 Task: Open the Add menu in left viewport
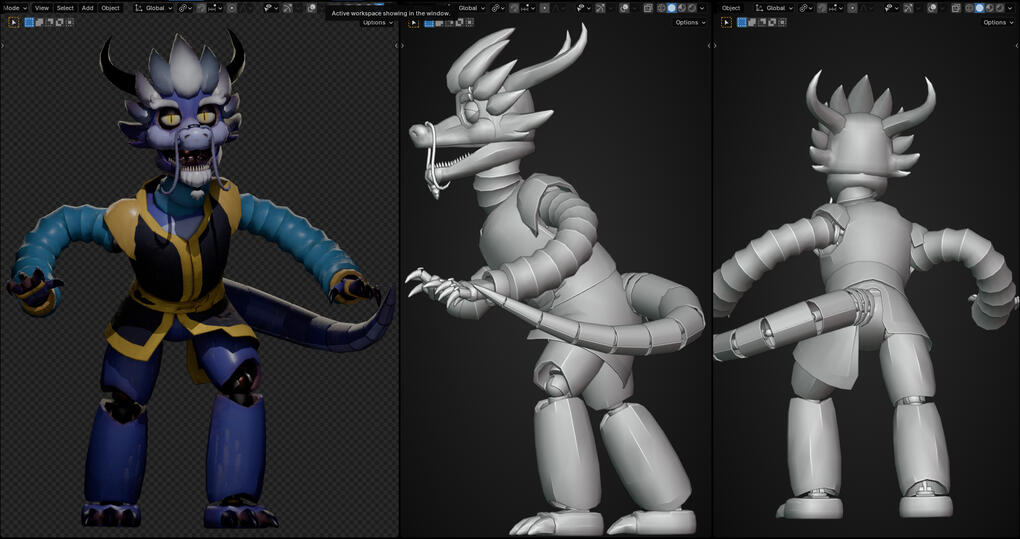[87, 8]
